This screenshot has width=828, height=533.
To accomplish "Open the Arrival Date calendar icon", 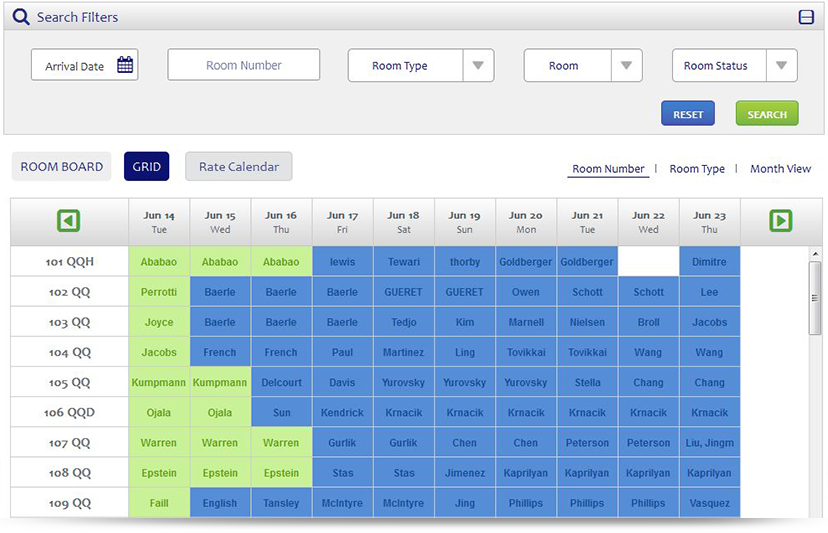I will coord(125,65).
